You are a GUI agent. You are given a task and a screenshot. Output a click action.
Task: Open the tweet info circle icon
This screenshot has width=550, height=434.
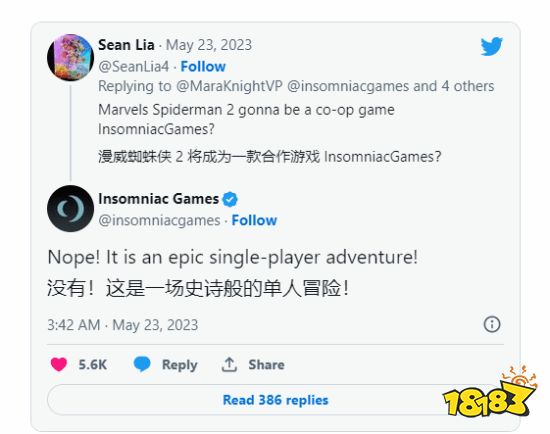tap(492, 324)
